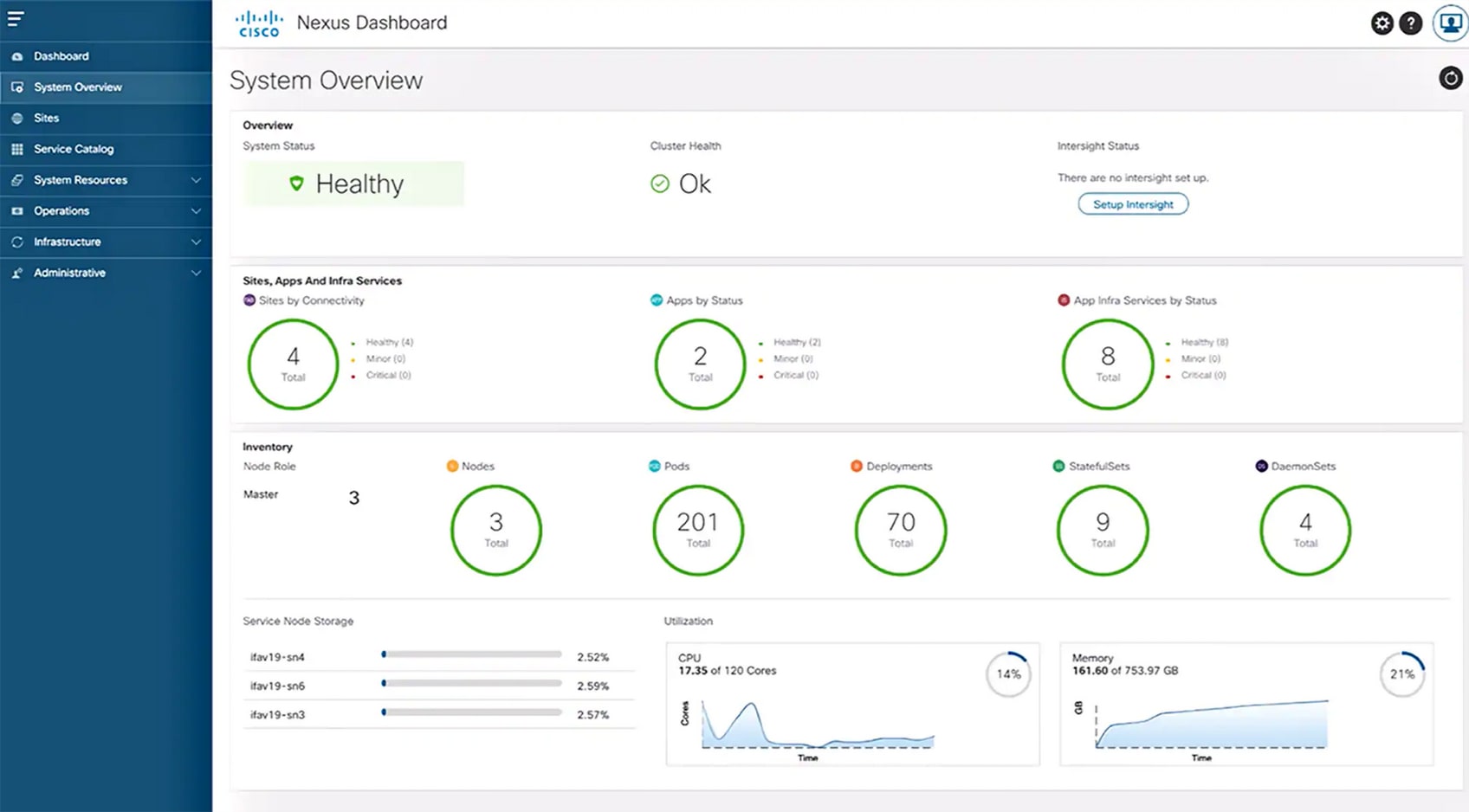1469x812 pixels.
Task: Open the Administrative menu item
Action: tap(106, 273)
